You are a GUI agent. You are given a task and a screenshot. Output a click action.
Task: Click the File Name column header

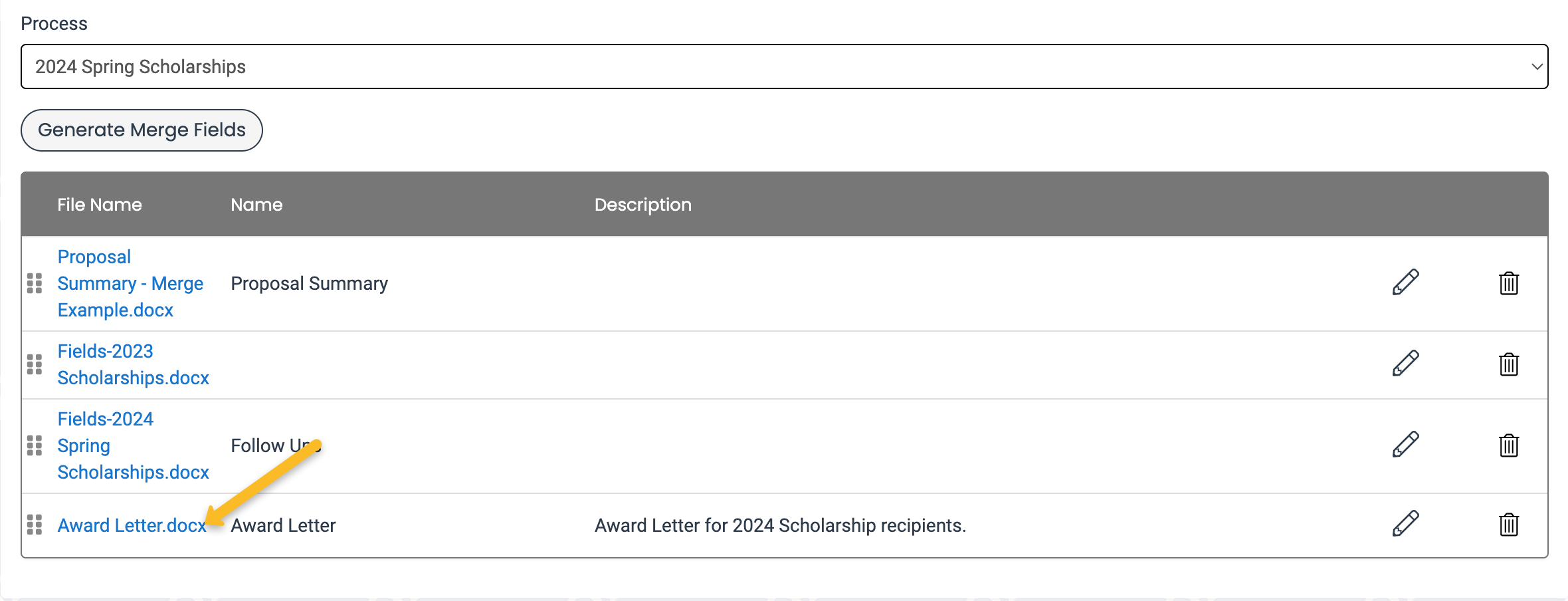coord(100,205)
